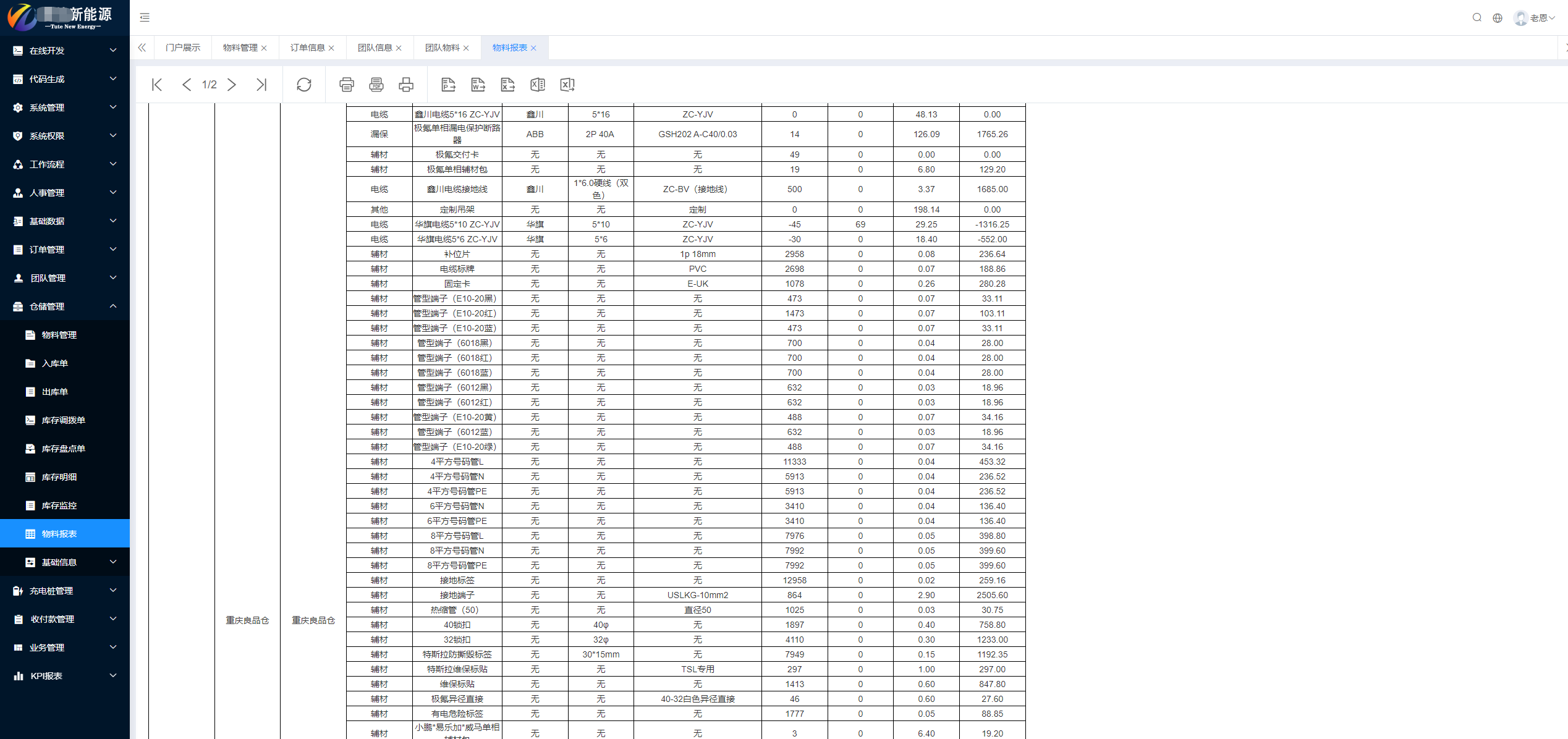
Task: Close the 团队物料 tab
Action: pyautogui.click(x=467, y=48)
